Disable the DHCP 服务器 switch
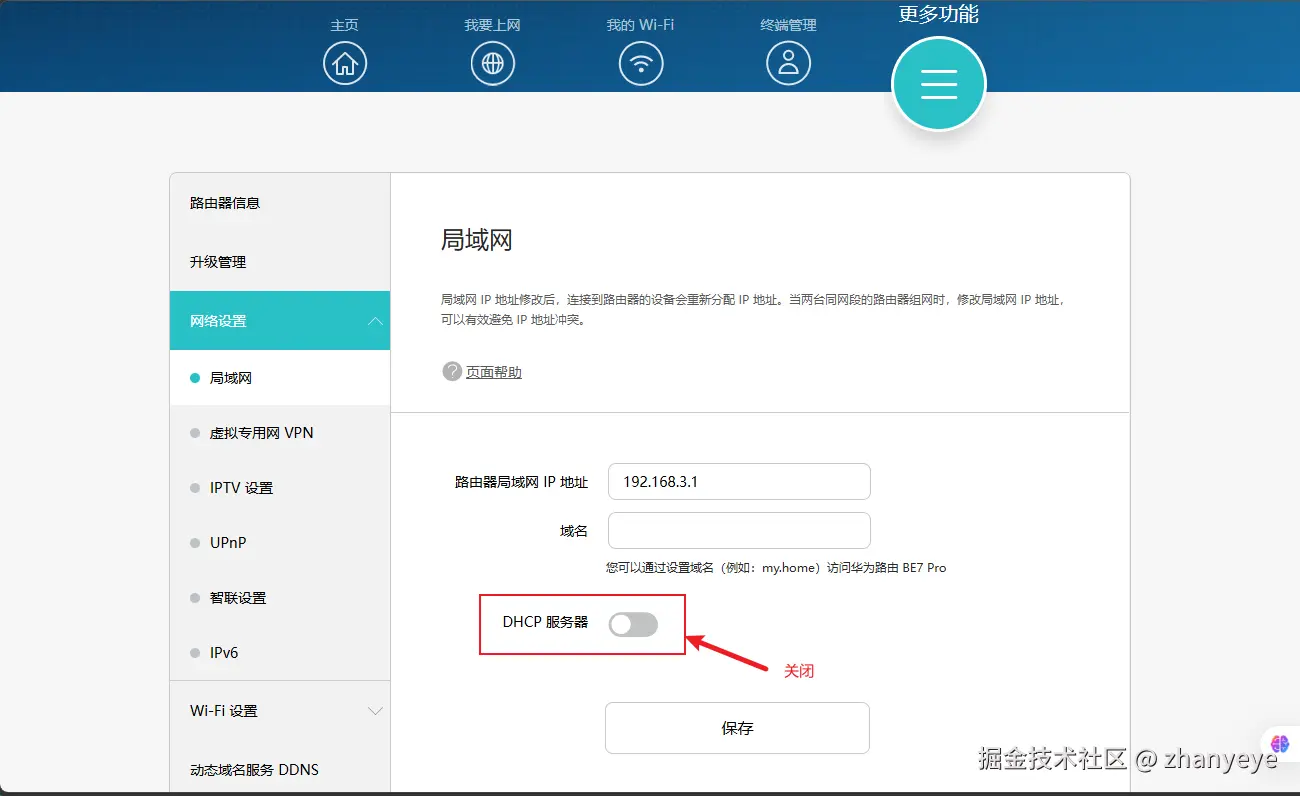This screenshot has height=796, width=1300. pyautogui.click(x=633, y=623)
